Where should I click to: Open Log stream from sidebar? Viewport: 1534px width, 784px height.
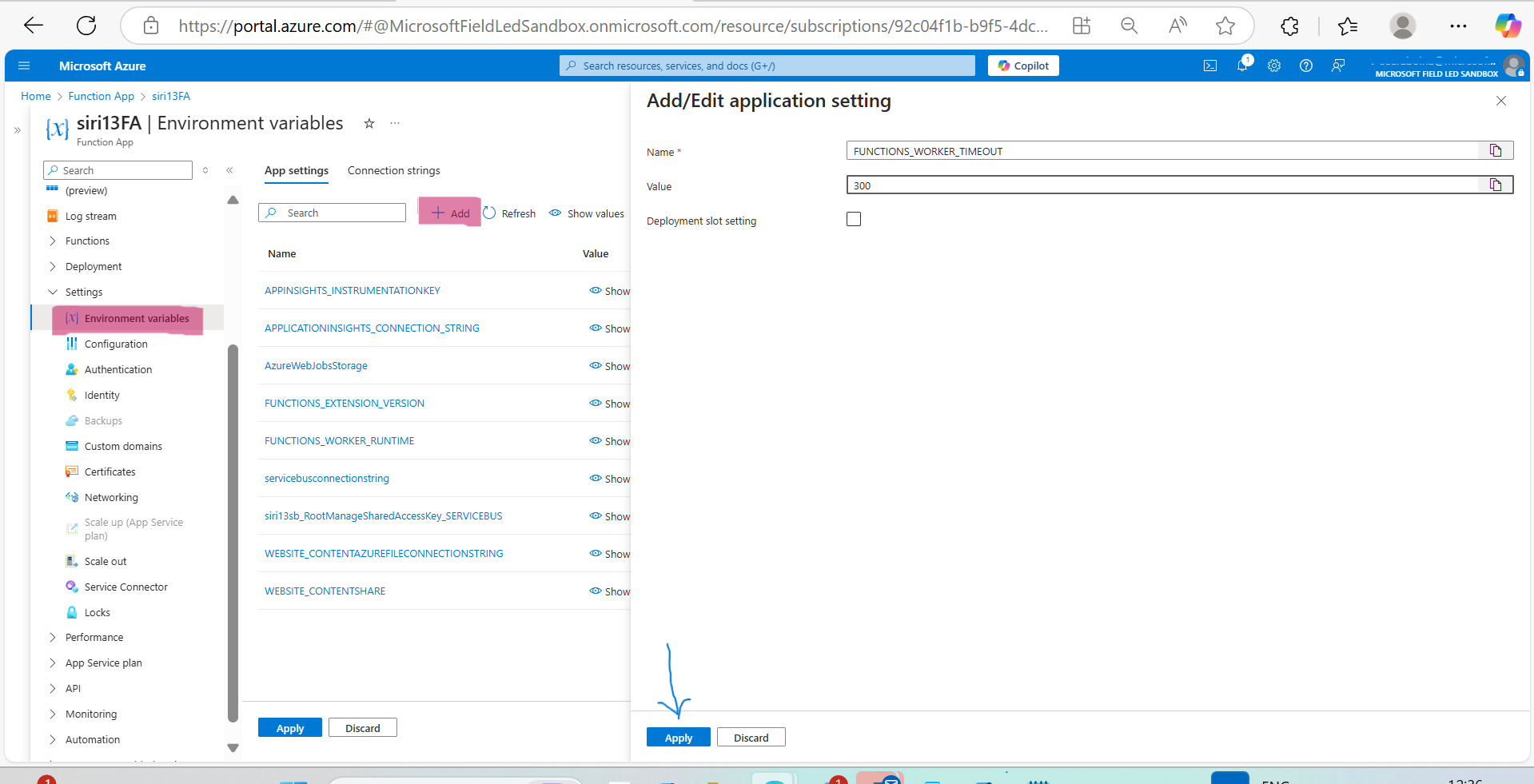90,216
